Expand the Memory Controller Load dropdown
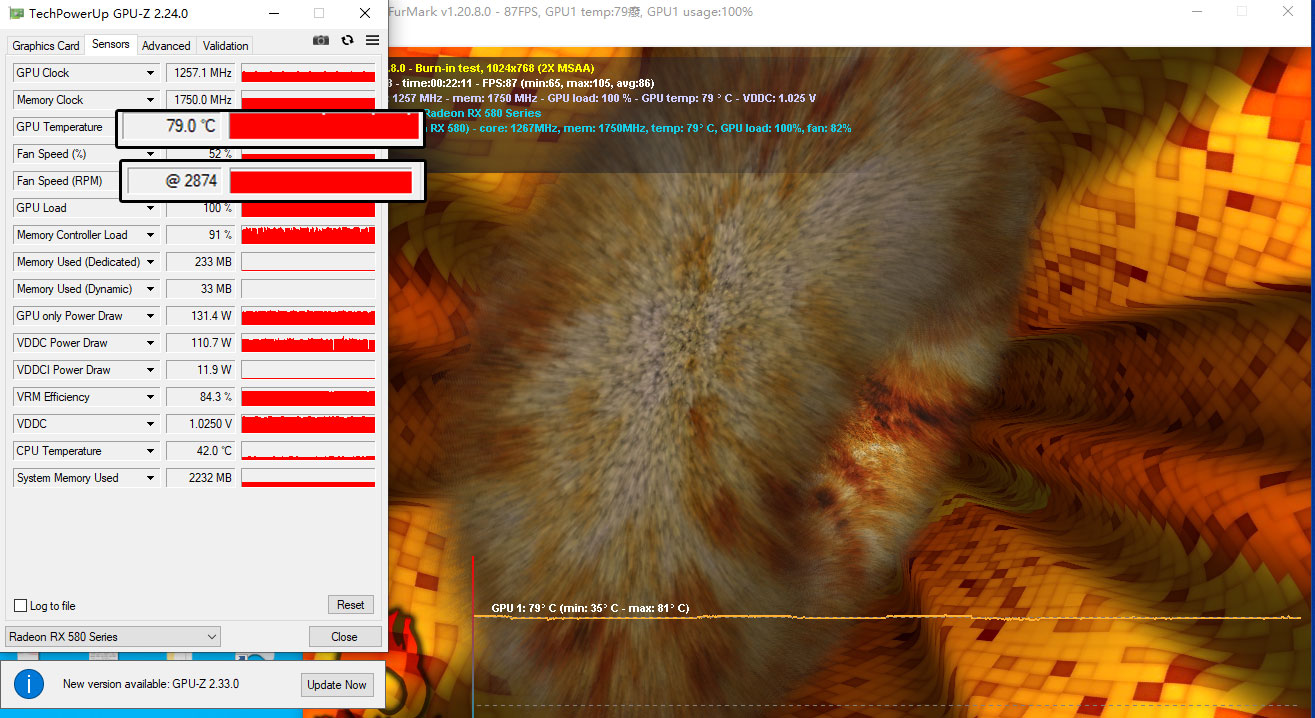Viewport: 1315px width, 718px height. [151, 235]
